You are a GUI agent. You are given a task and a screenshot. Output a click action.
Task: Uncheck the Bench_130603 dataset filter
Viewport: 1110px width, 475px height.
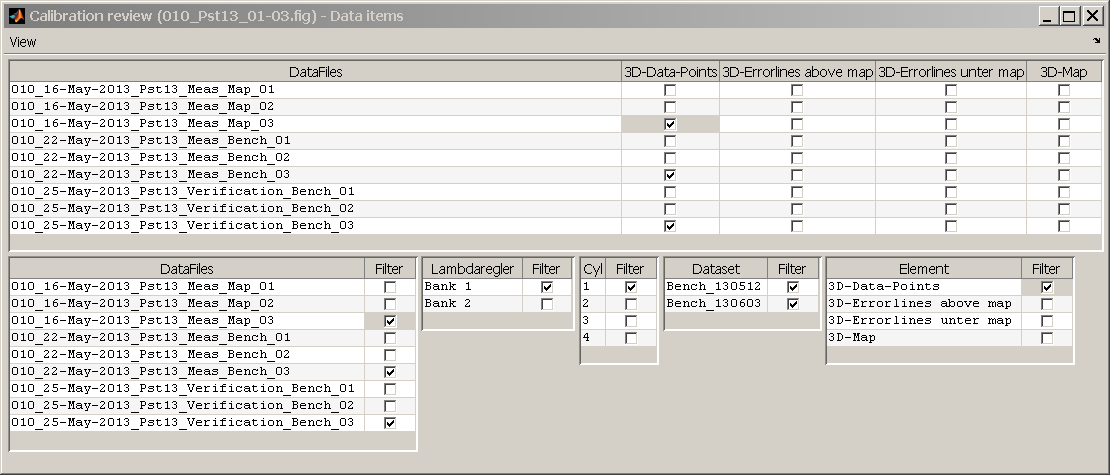[793, 304]
